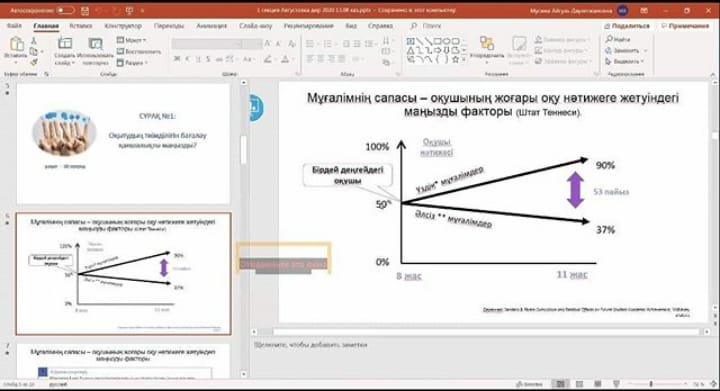Open the Макет (Layout) dropdown

coord(131,40)
